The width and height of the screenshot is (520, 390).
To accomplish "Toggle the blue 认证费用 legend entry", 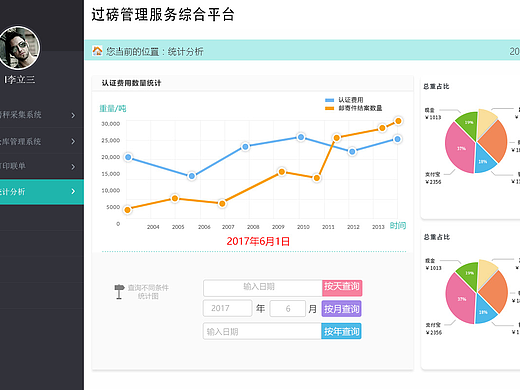I will pyautogui.click(x=344, y=100).
